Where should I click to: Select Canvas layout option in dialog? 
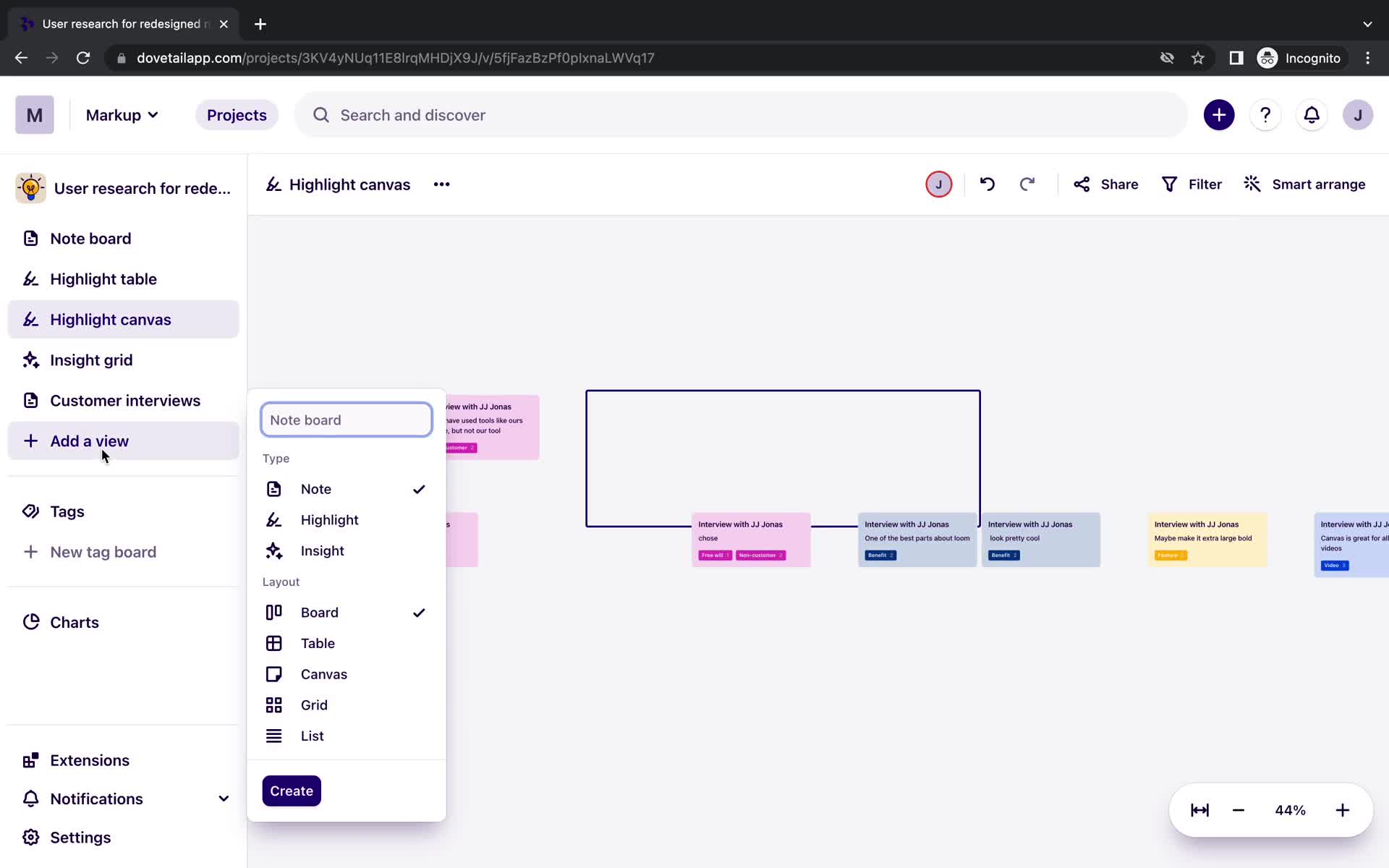(x=324, y=674)
